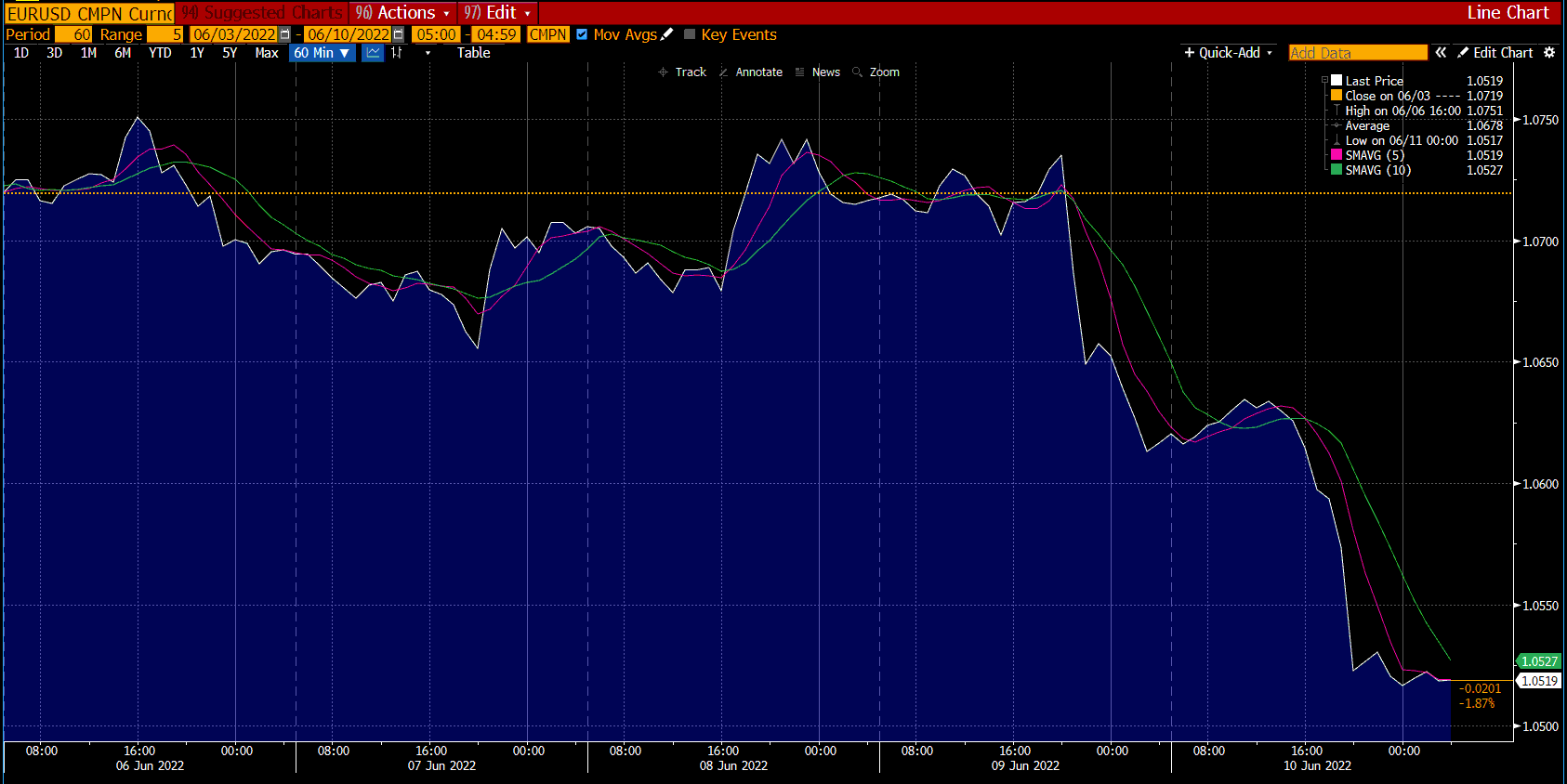Select the Max range tab
Viewport: 1567px width, 784px height.
pos(267,53)
